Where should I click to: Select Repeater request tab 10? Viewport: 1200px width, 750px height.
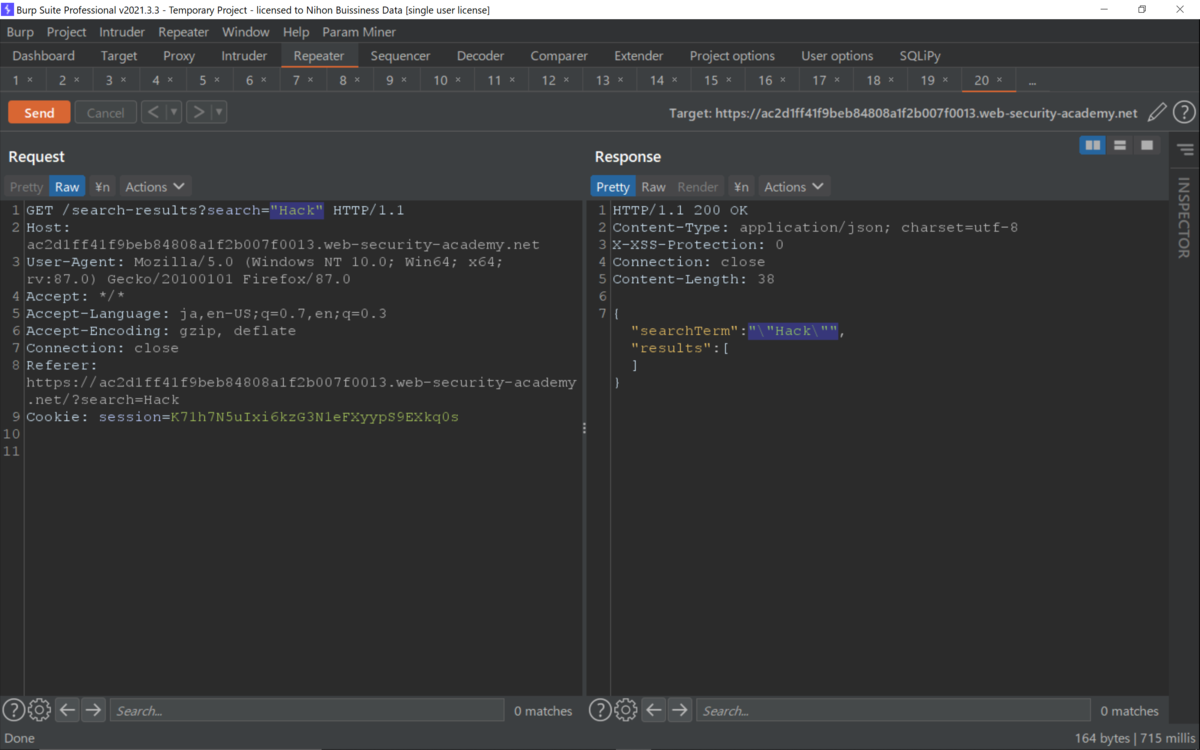point(440,80)
